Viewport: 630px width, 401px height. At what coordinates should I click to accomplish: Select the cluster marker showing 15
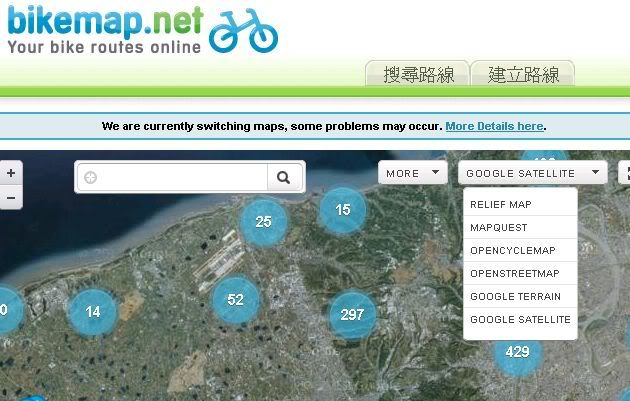click(x=343, y=210)
